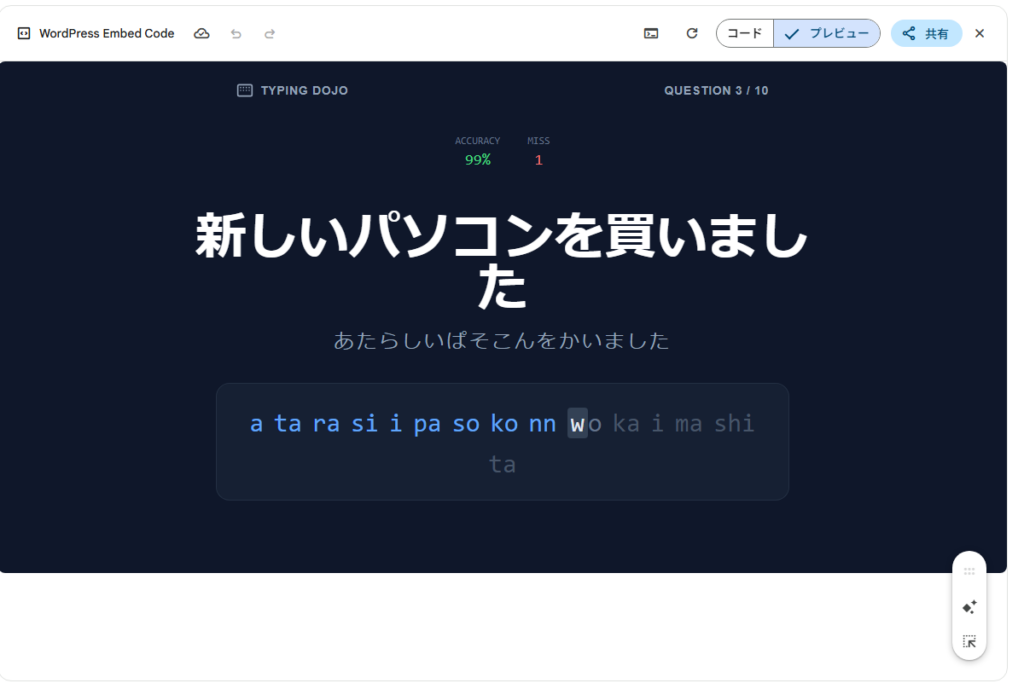Reload the preview with the refresh icon
Viewport: 1024px width, 689px height.
tap(691, 34)
